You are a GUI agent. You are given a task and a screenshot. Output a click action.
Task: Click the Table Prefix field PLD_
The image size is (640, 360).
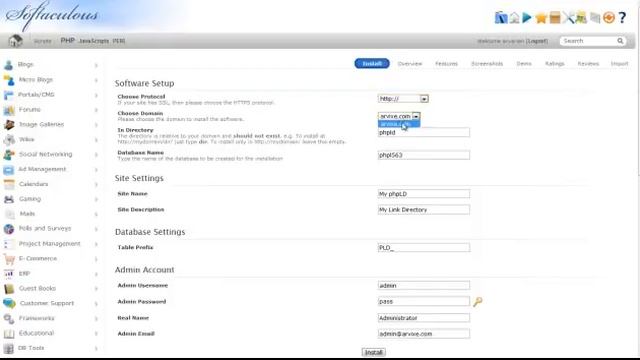(x=424, y=248)
